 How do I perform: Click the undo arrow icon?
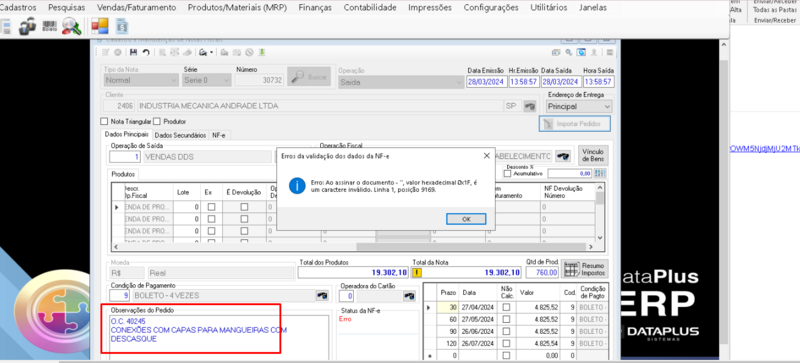[146, 52]
